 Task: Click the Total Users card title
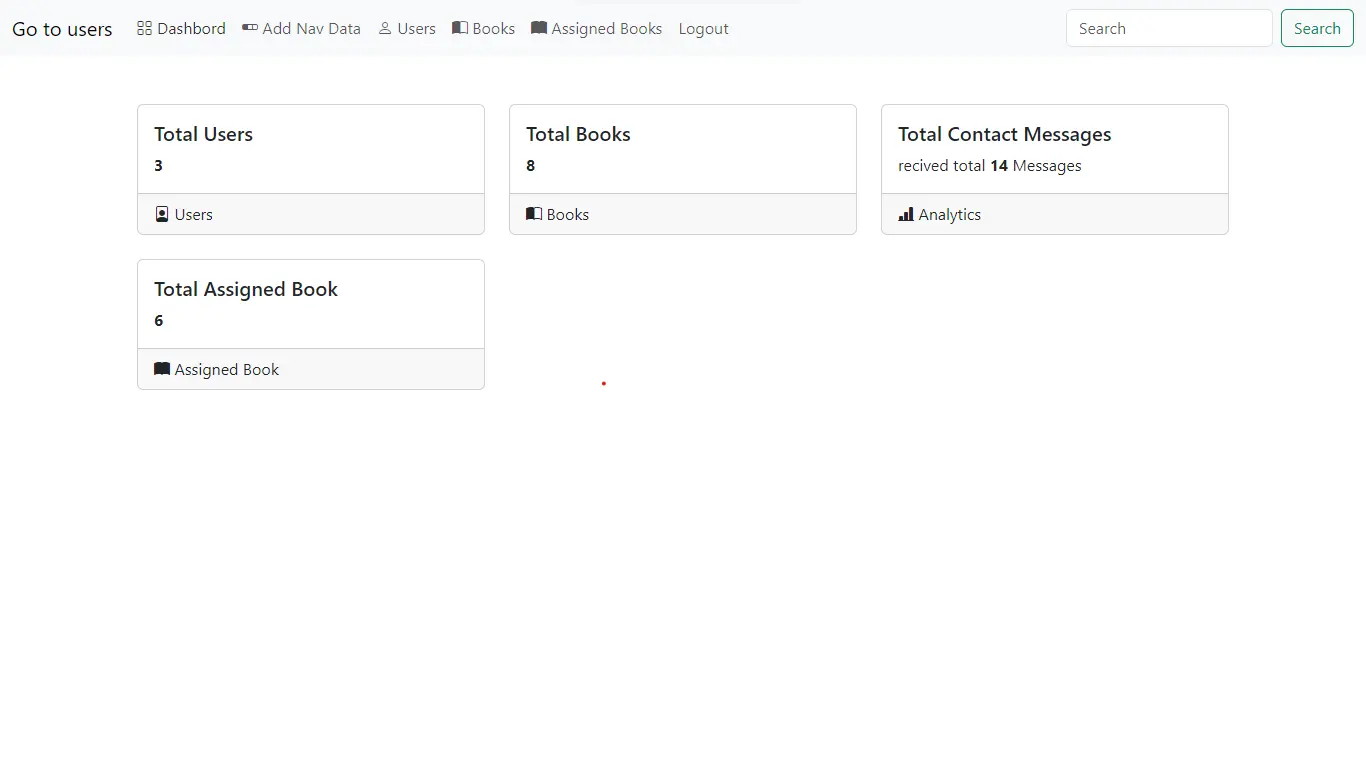(x=203, y=134)
